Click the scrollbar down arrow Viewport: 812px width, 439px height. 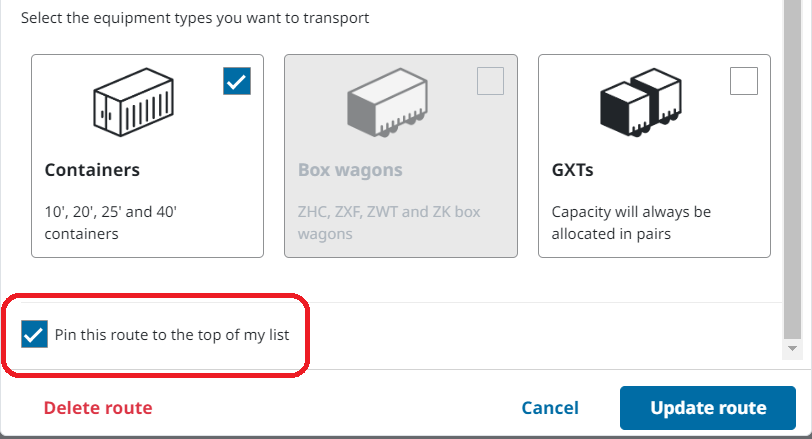(793, 348)
